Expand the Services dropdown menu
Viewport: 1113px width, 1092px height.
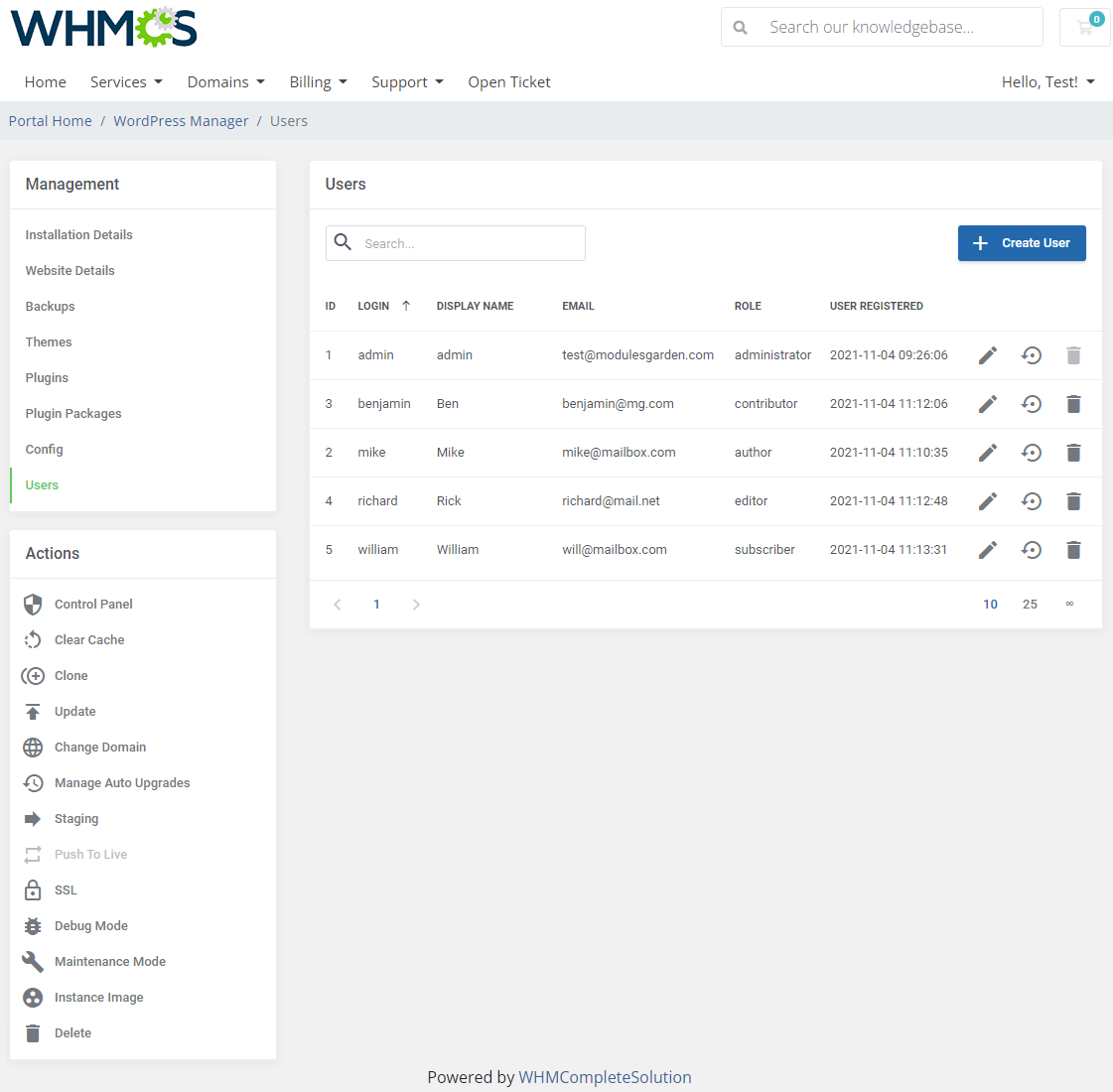pyautogui.click(x=126, y=81)
